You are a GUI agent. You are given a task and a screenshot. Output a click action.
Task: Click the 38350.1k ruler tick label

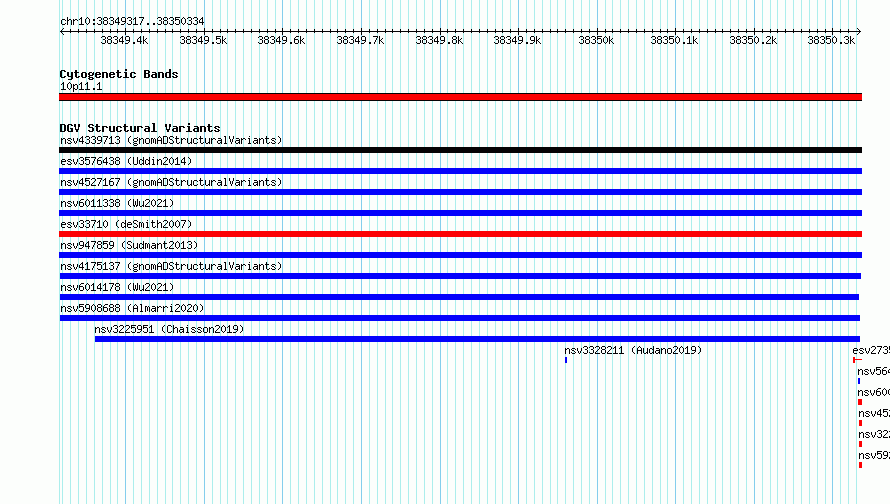coord(674,40)
